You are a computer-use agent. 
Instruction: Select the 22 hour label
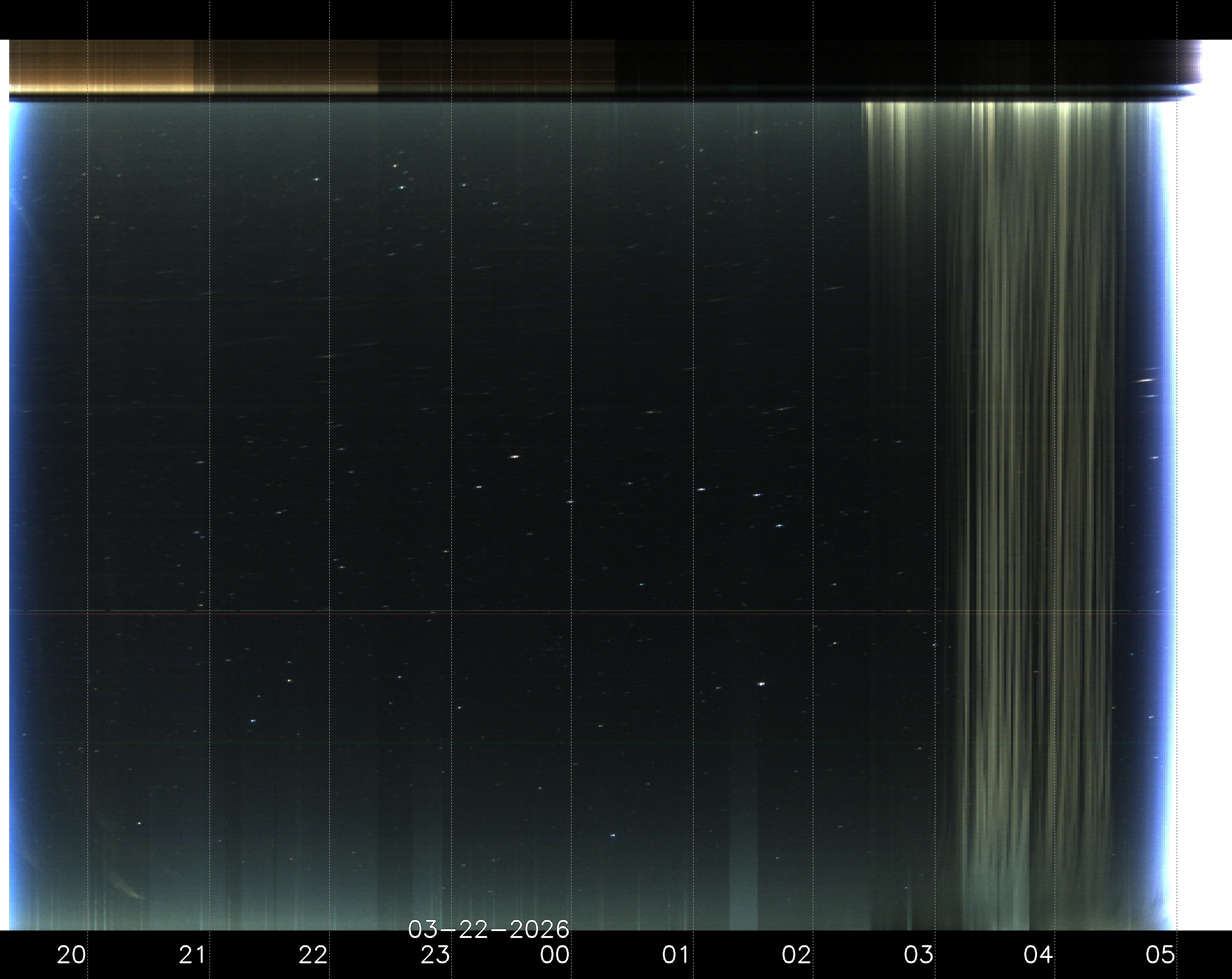point(313,954)
